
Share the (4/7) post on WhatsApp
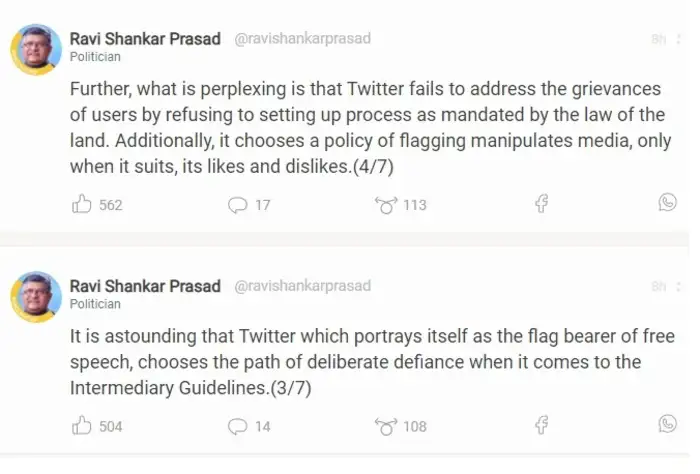click(668, 203)
